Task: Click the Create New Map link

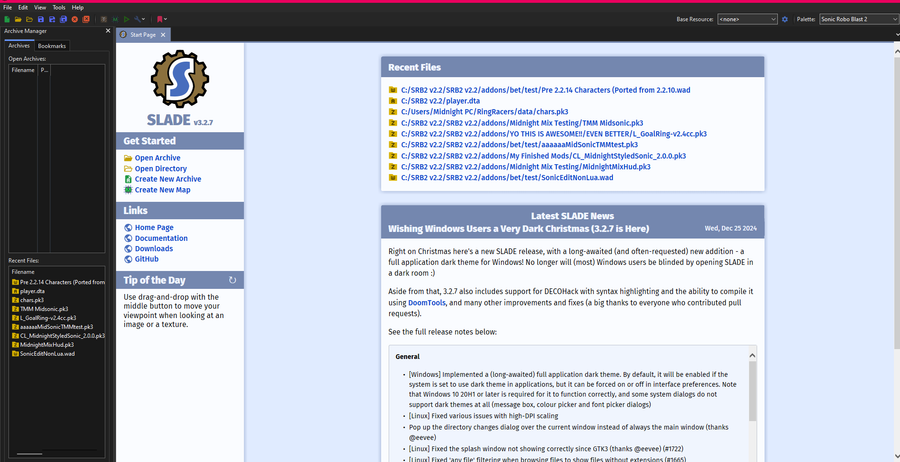Action: coord(162,190)
